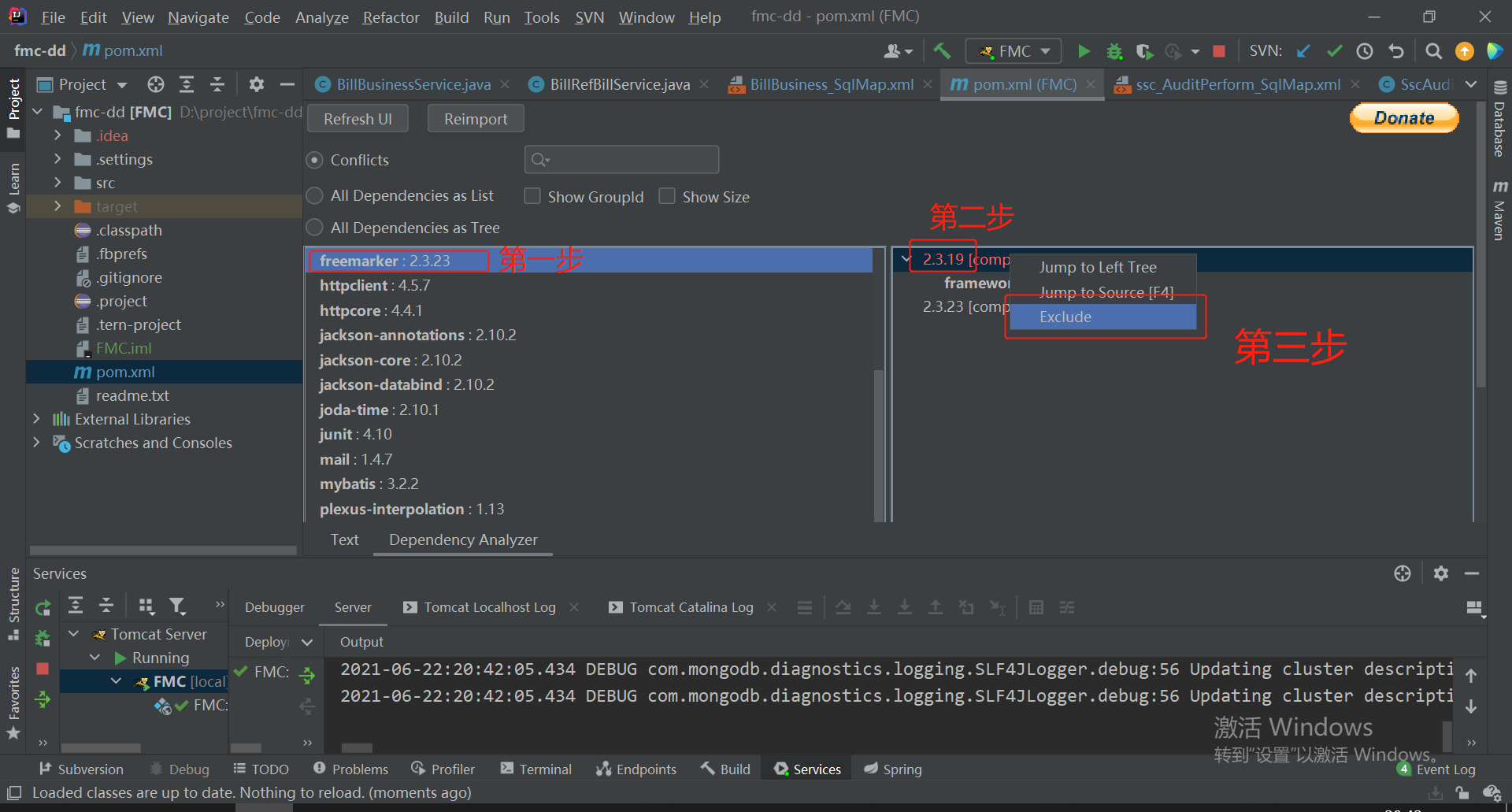The width and height of the screenshot is (1512, 812).
Task: Open the Event Log
Action: (1436, 769)
